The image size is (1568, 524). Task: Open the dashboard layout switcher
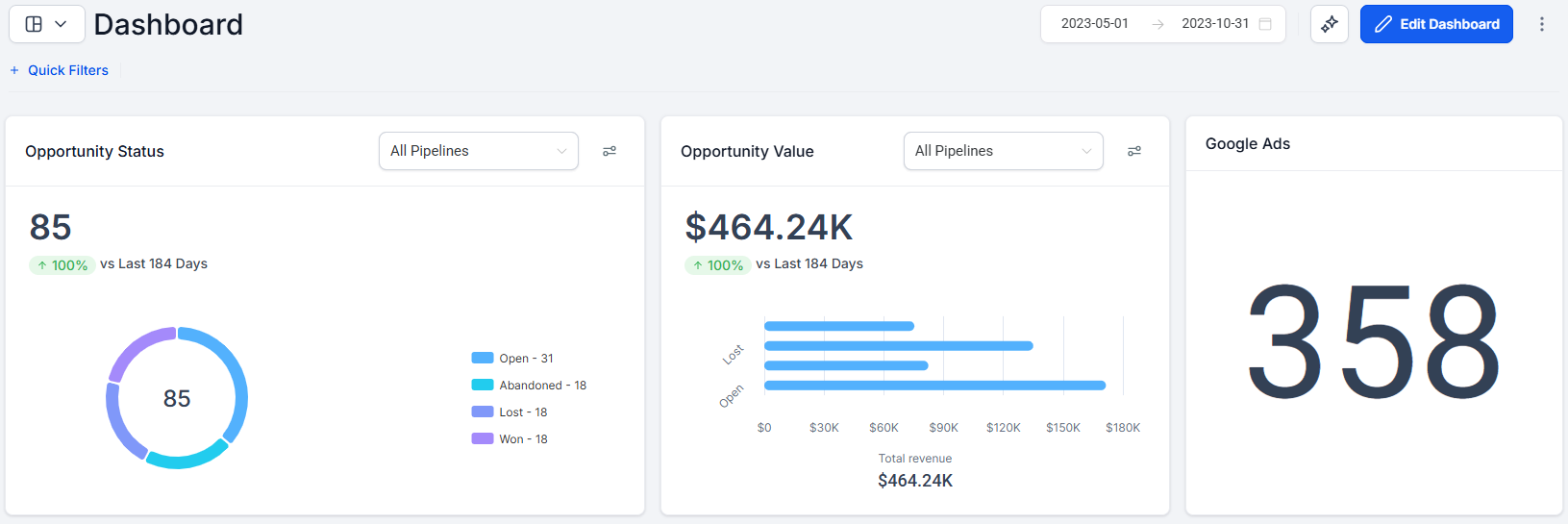[47, 24]
